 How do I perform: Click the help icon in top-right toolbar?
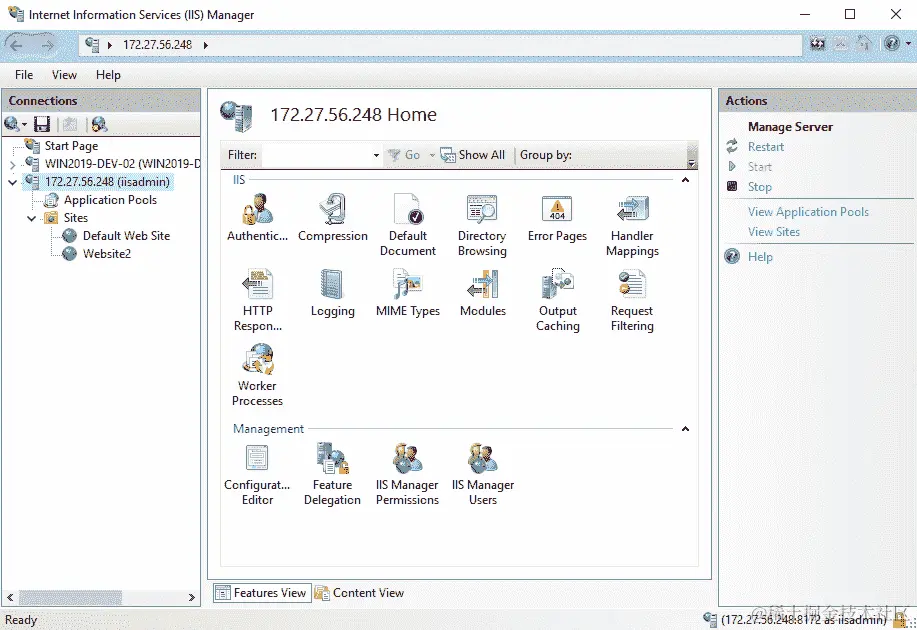(x=892, y=43)
